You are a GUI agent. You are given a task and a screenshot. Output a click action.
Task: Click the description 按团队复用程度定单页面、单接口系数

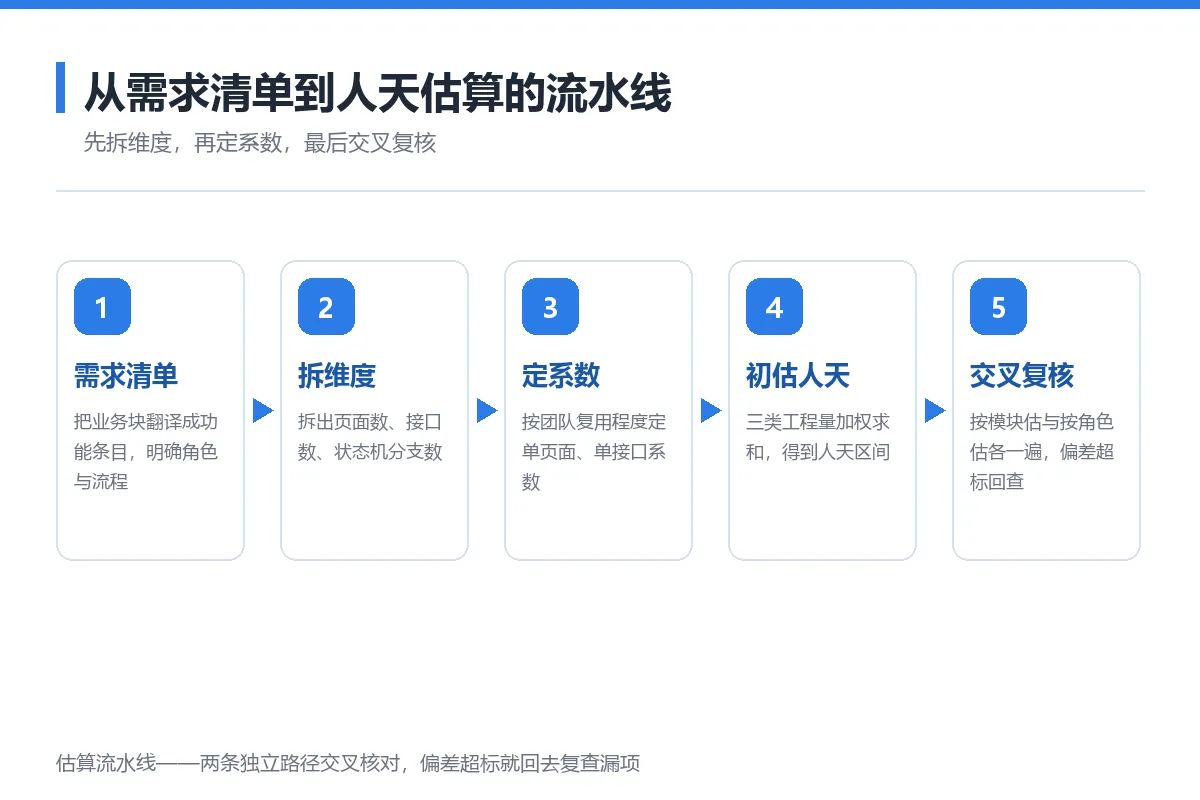594,452
